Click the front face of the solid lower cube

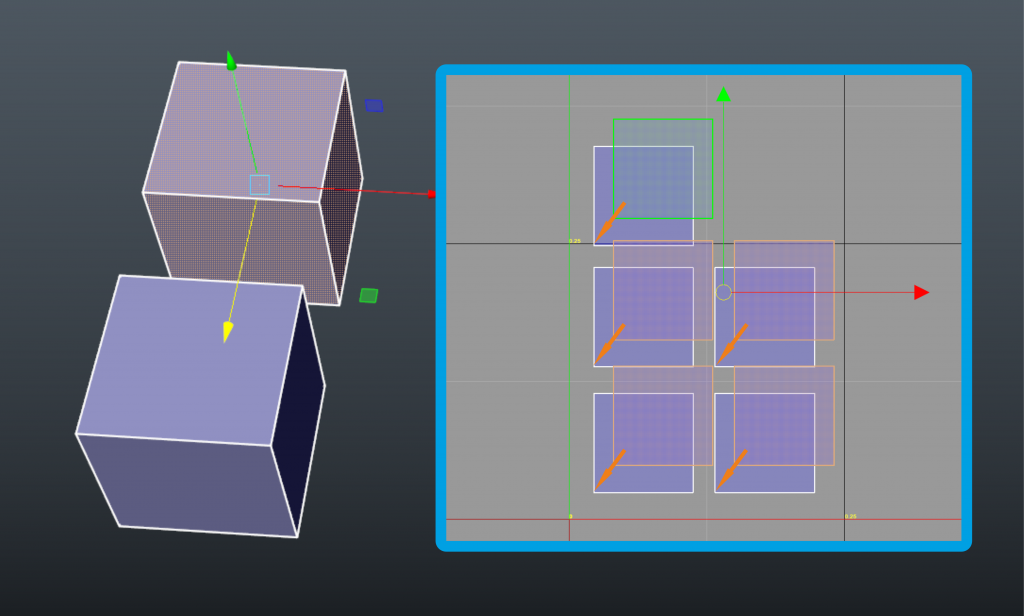pos(189,487)
